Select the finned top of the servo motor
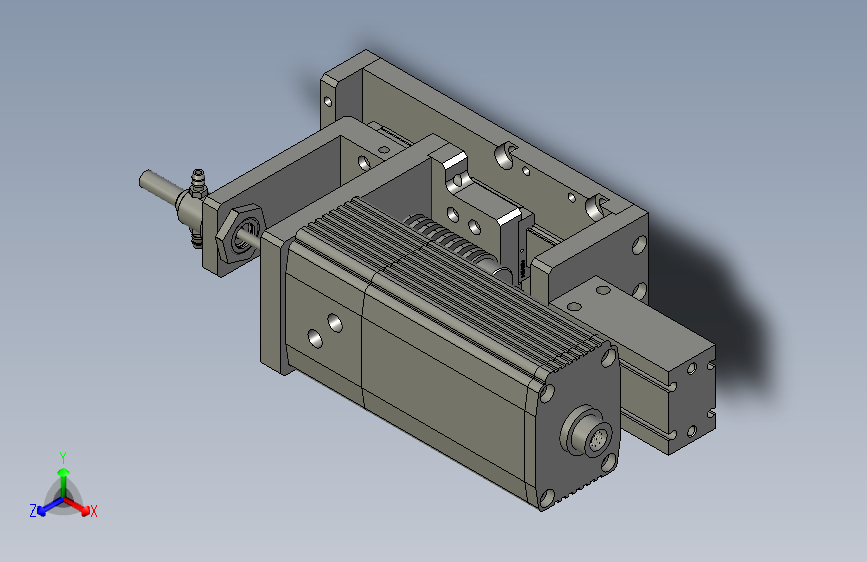This screenshot has width=867, height=562. coord(453,282)
